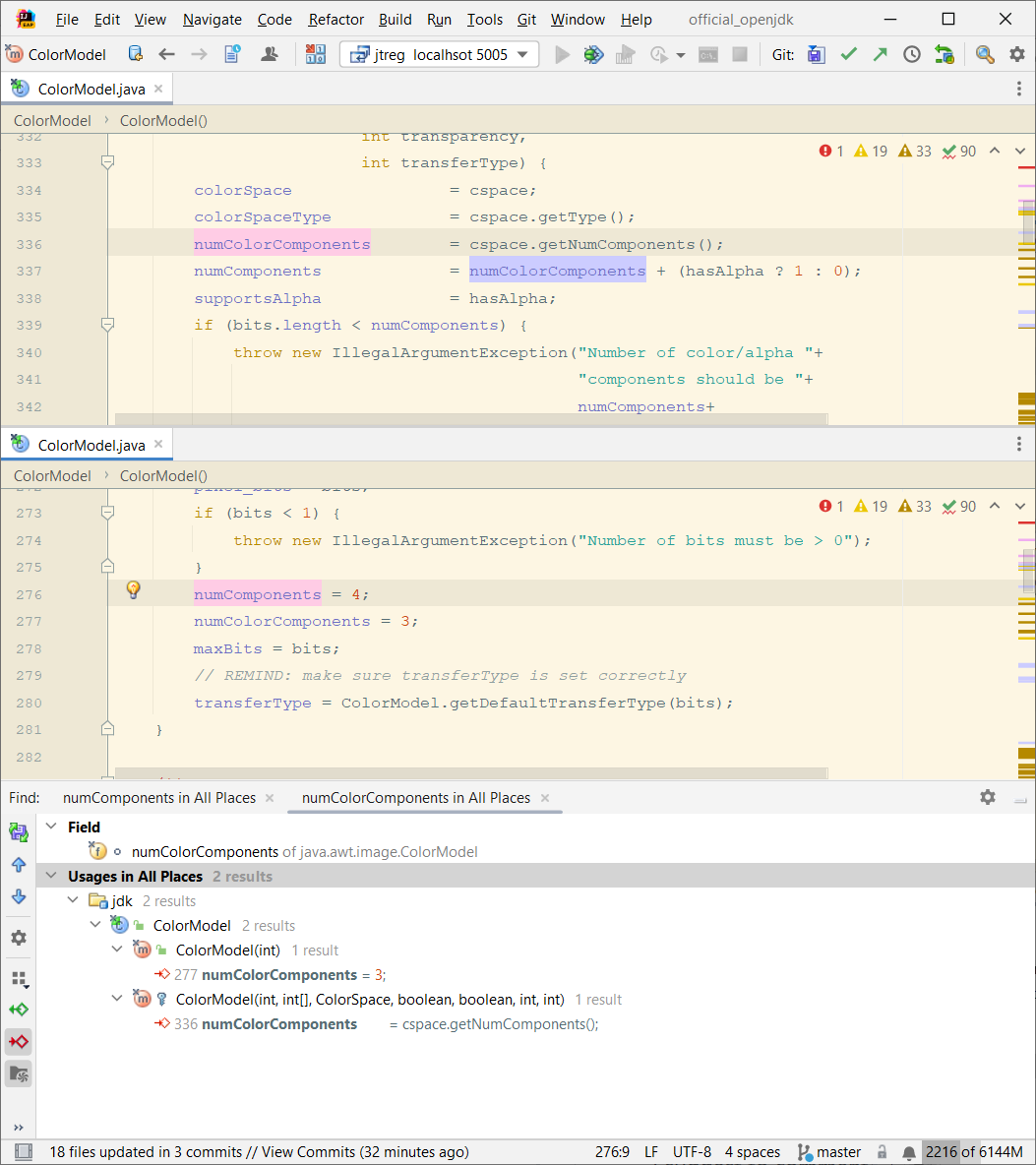Open the Navigate menu

pyautogui.click(x=213, y=20)
